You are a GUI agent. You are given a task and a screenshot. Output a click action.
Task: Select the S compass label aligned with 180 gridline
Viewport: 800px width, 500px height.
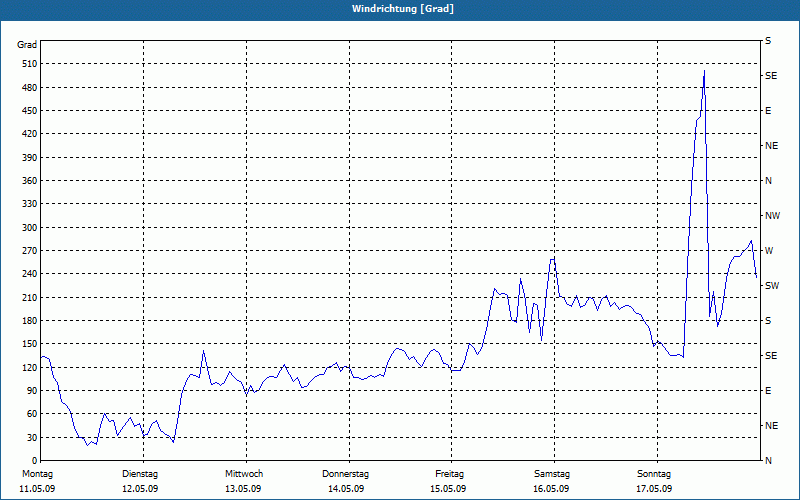[x=768, y=321]
